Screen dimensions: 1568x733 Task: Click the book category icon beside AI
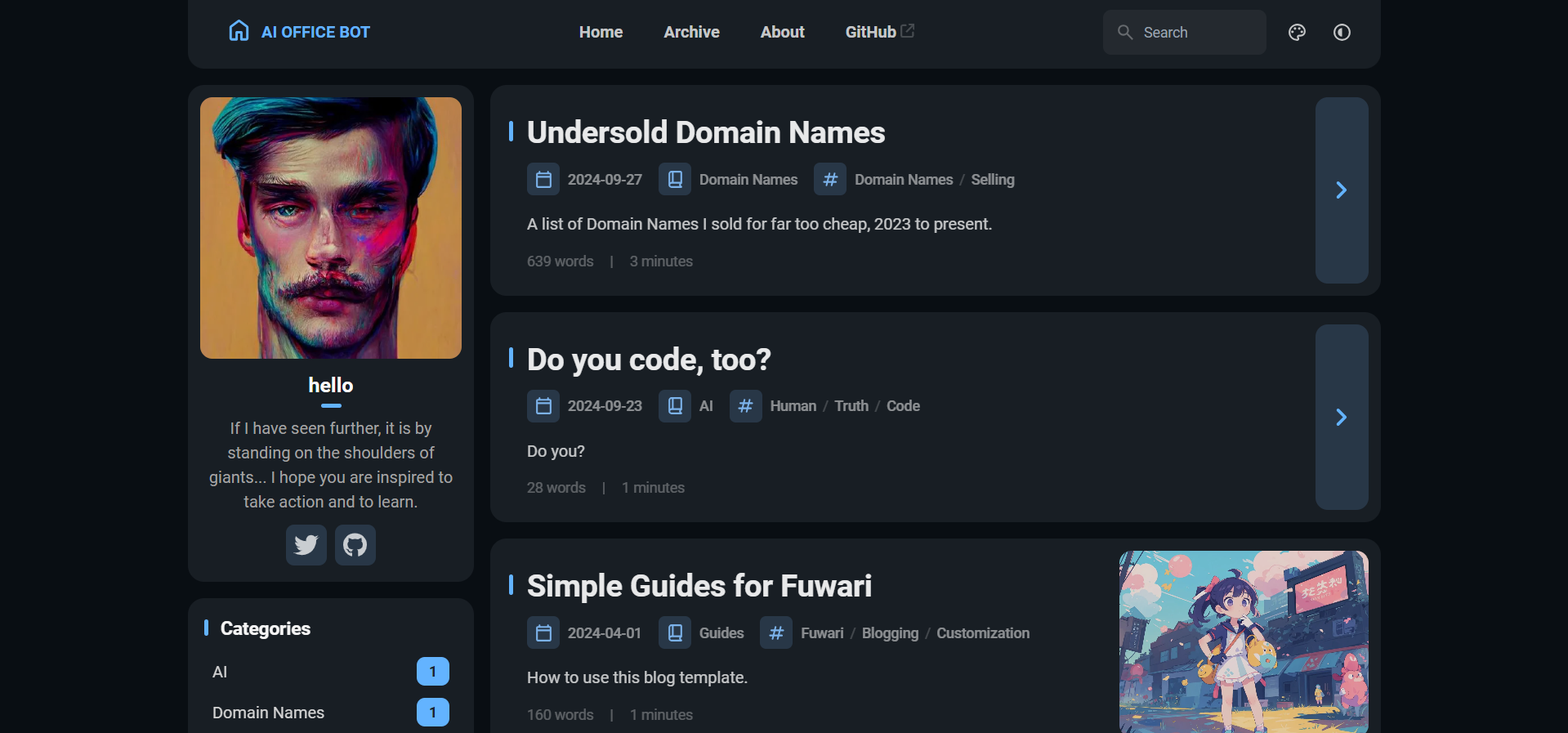(x=675, y=406)
